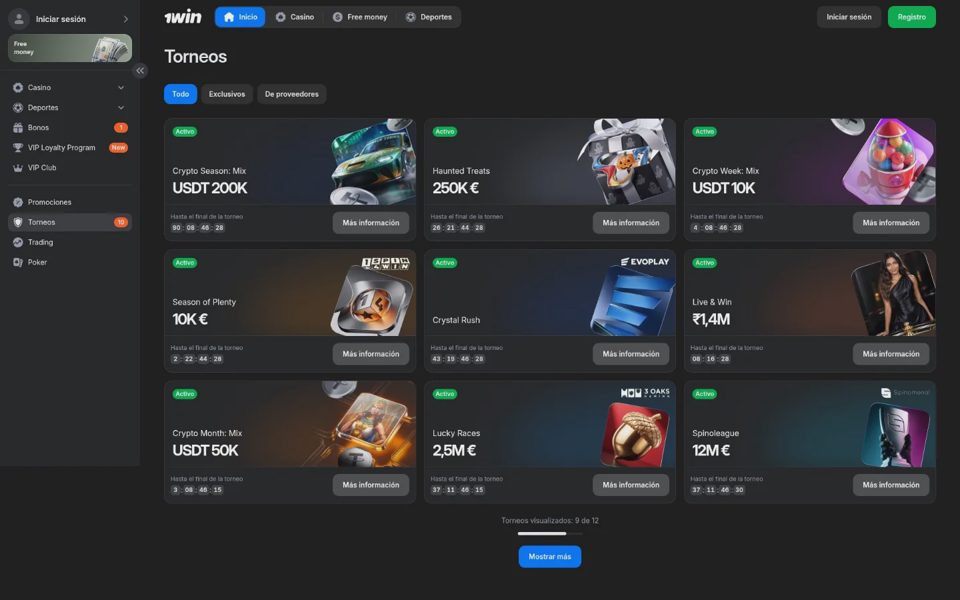Click Torneos visualizados: 9 de 12 text
960x600 pixels.
550,520
